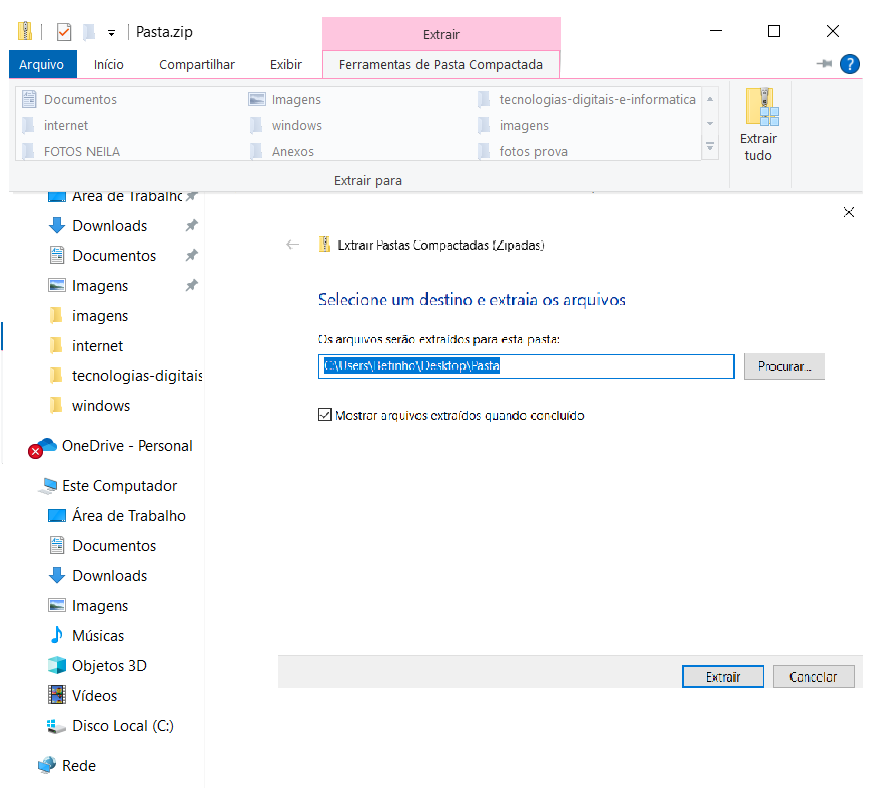Click the Properties checkmark quick access icon

tap(64, 32)
